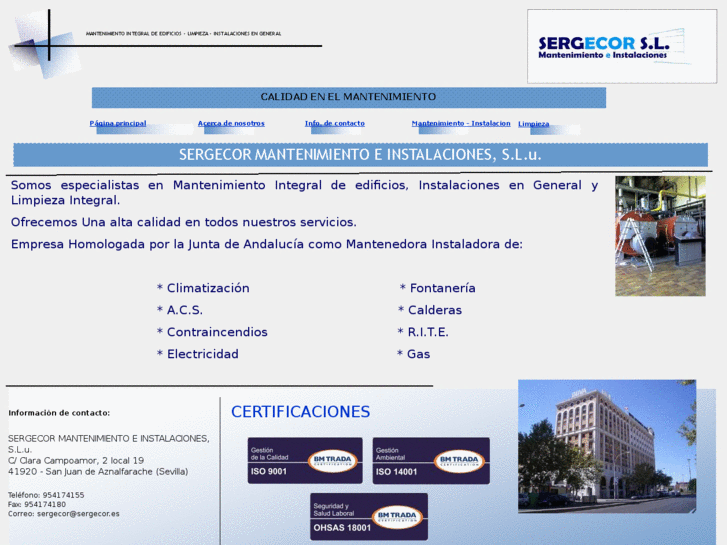Open the Limpieza link

point(534,124)
